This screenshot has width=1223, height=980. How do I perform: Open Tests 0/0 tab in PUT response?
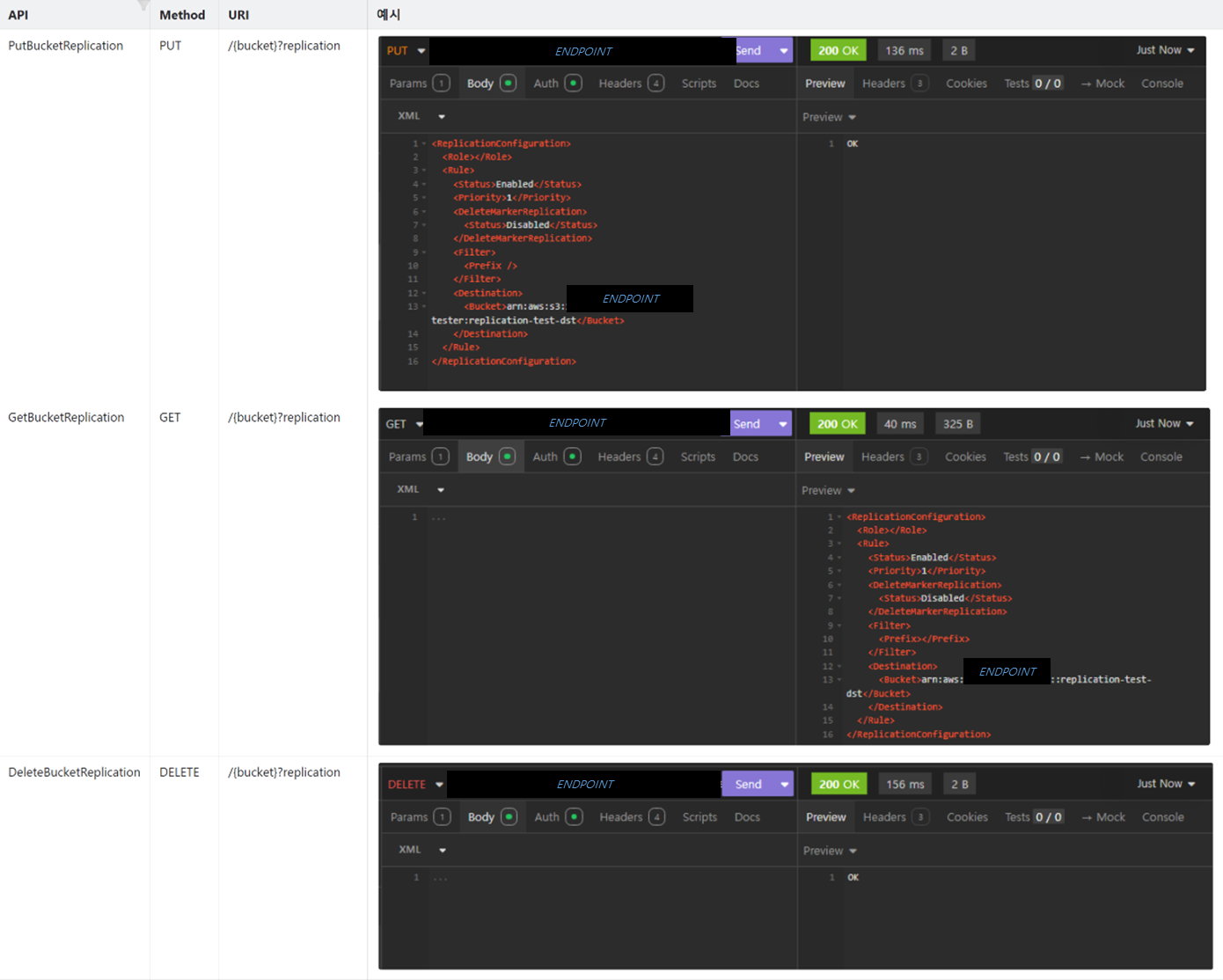[1033, 84]
